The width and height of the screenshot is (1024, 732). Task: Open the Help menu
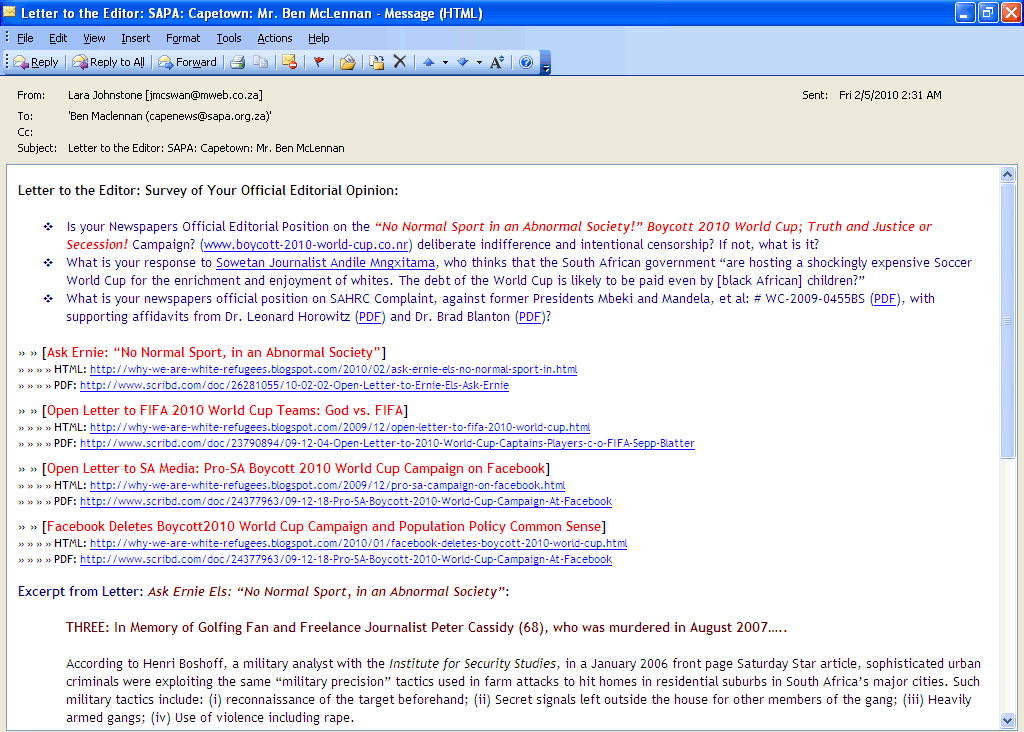click(318, 38)
